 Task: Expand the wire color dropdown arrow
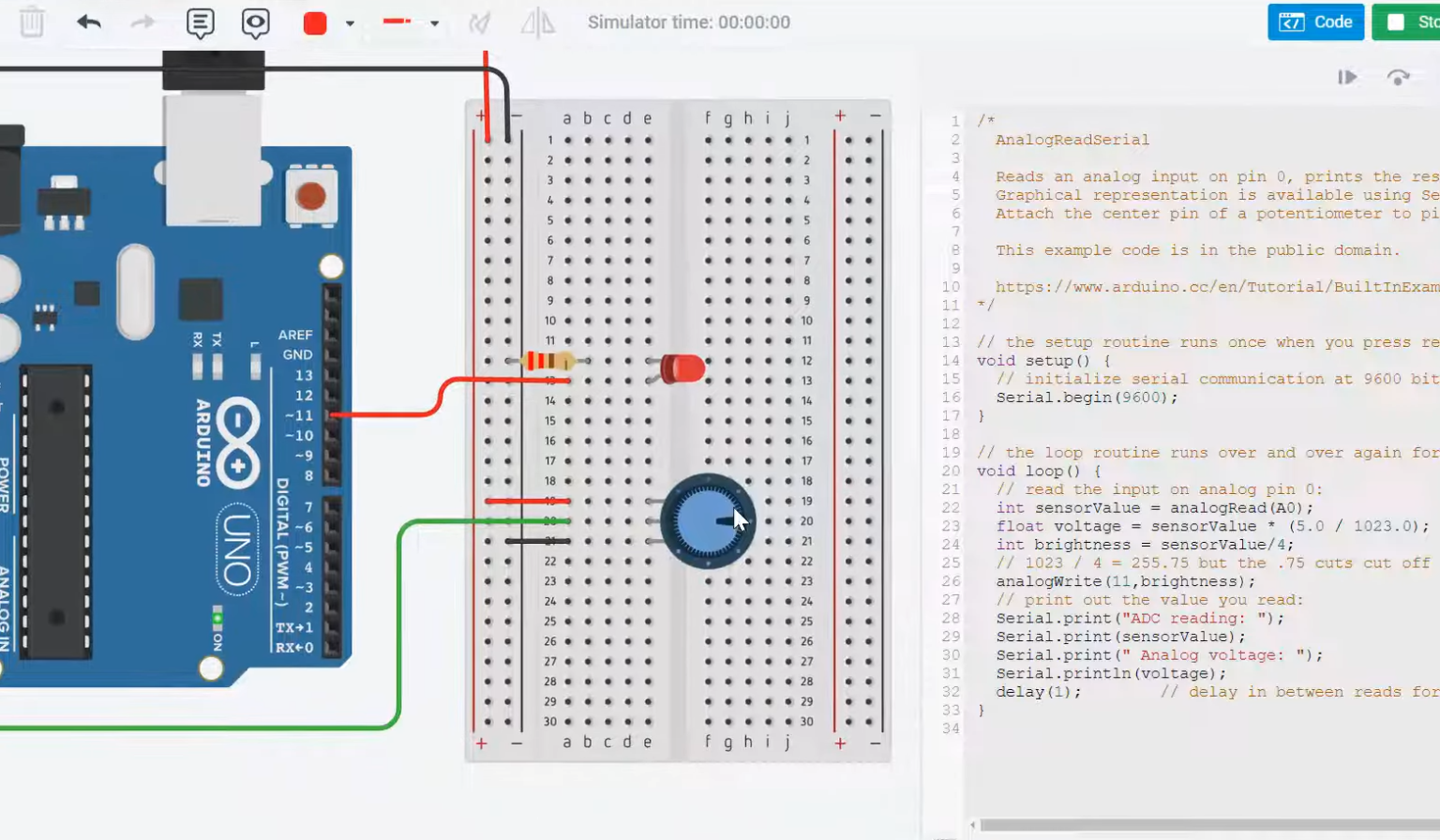pyautogui.click(x=350, y=23)
